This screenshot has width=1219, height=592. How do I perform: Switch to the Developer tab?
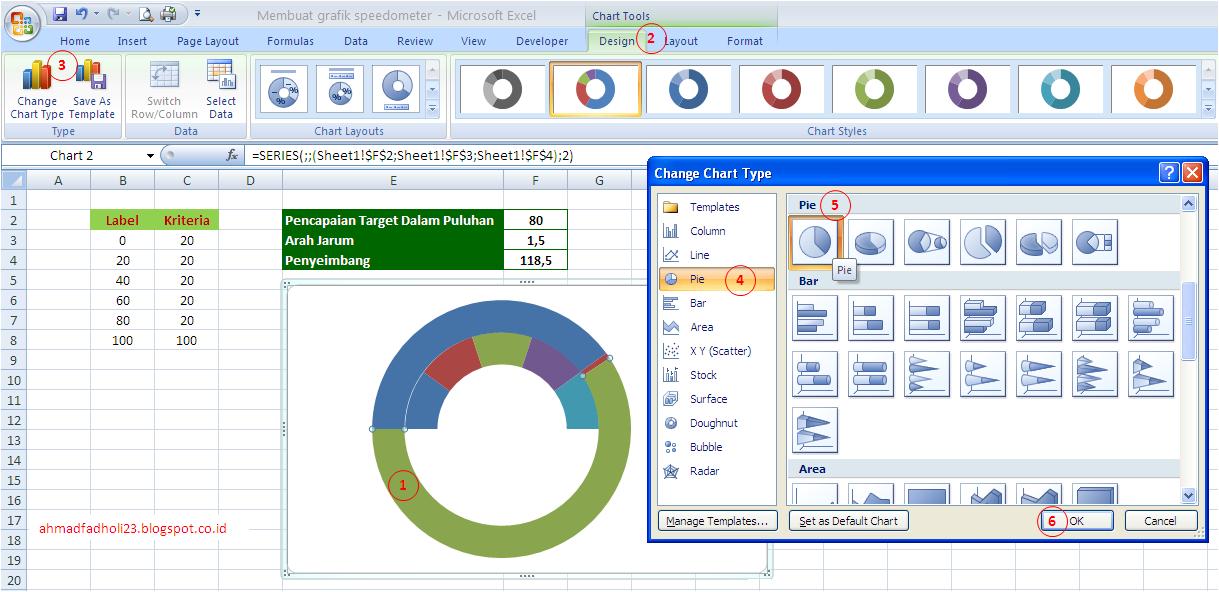pyautogui.click(x=542, y=41)
